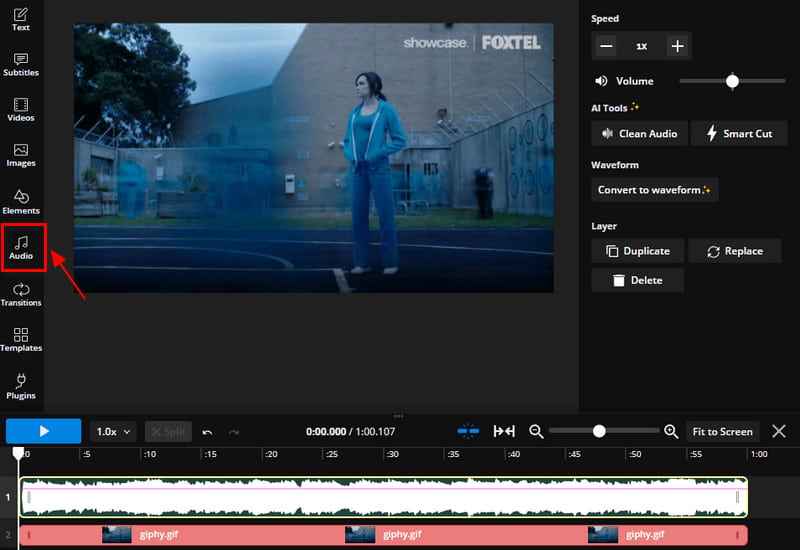Open the Elements panel

tap(20, 202)
